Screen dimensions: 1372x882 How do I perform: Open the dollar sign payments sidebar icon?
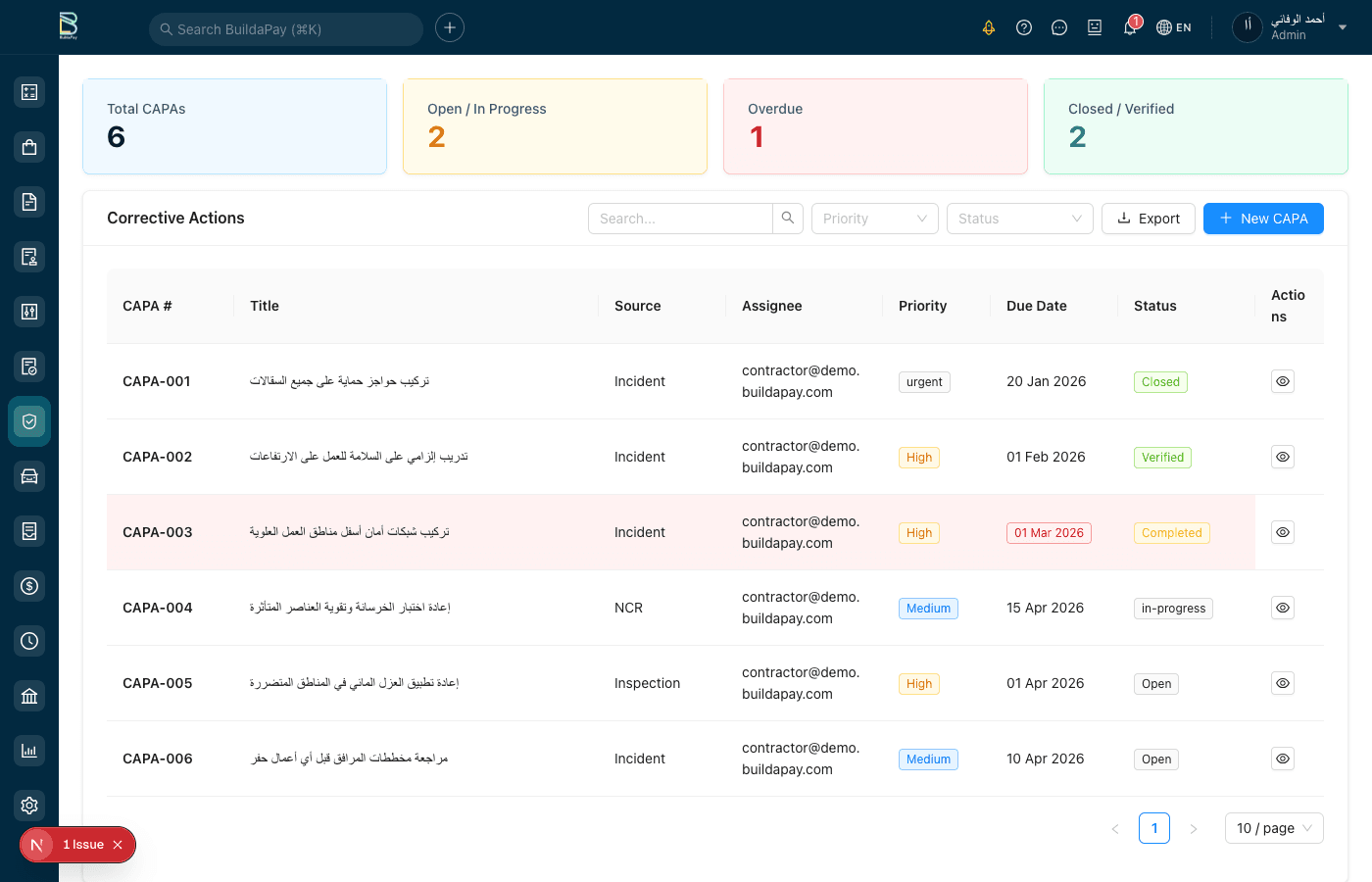29,586
